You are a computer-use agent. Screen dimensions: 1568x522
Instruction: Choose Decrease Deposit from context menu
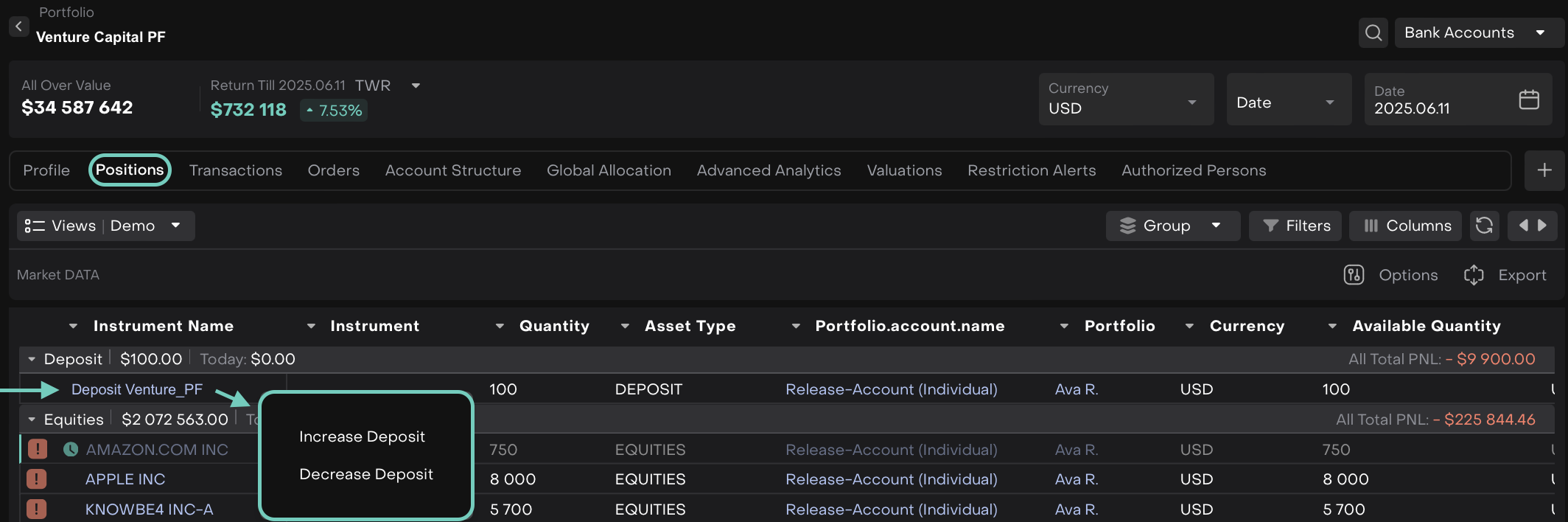pyautogui.click(x=365, y=474)
